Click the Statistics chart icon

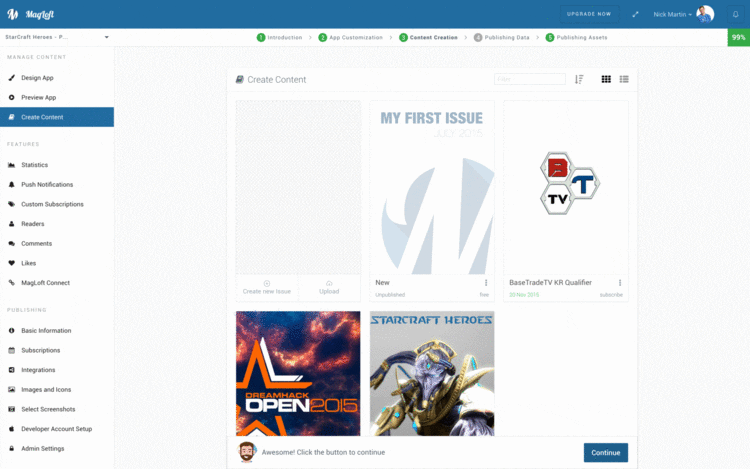tap(11, 165)
